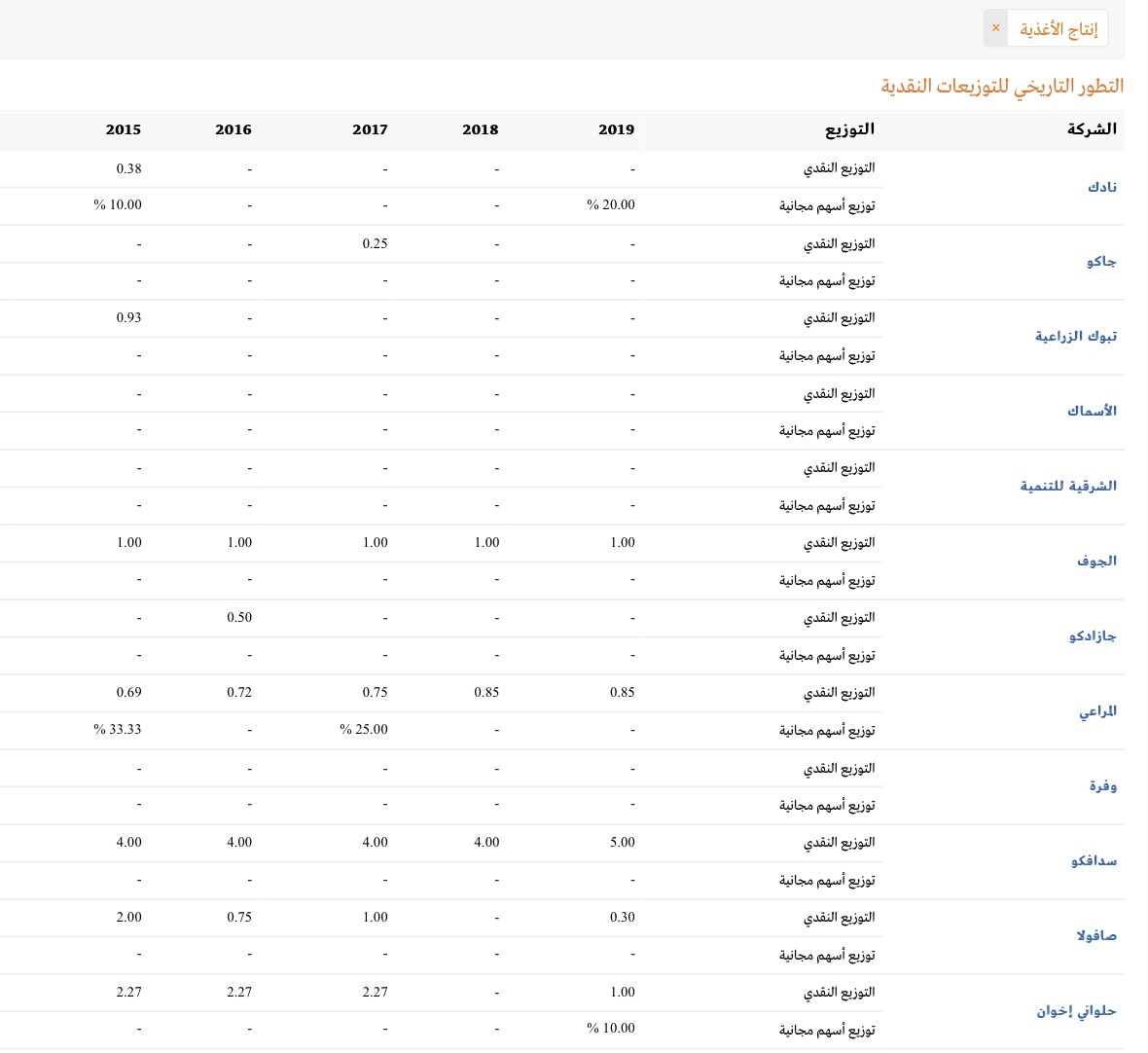Select المراعي 2015 cash dividend 0.69

128,692
